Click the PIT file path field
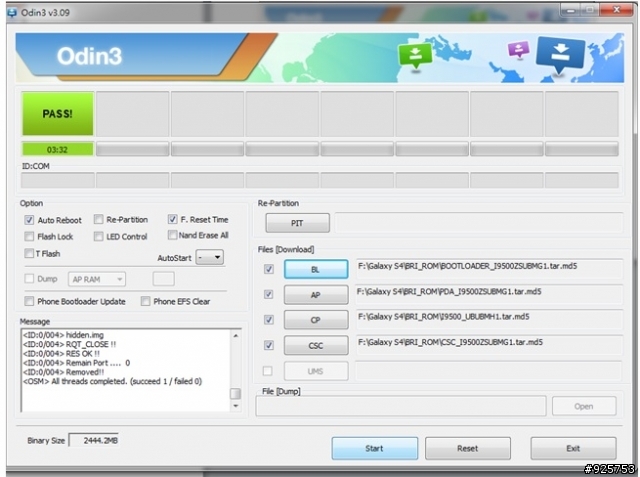Viewport: 640px width, 477px height. pyautogui.click(x=479, y=223)
